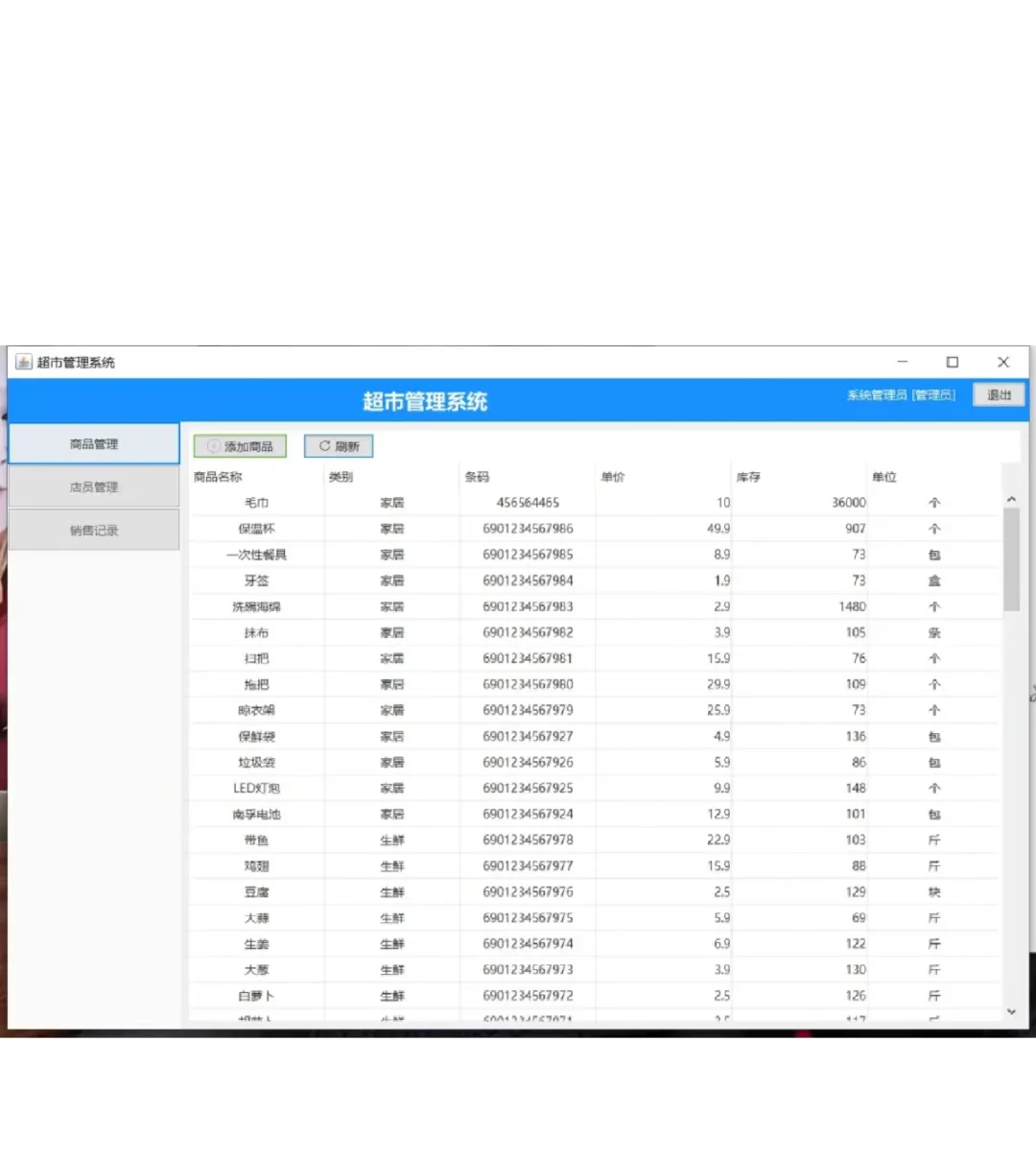This screenshot has width=1036, height=1160.
Task: Click the 超市管理系统 header title
Action: pos(425,402)
